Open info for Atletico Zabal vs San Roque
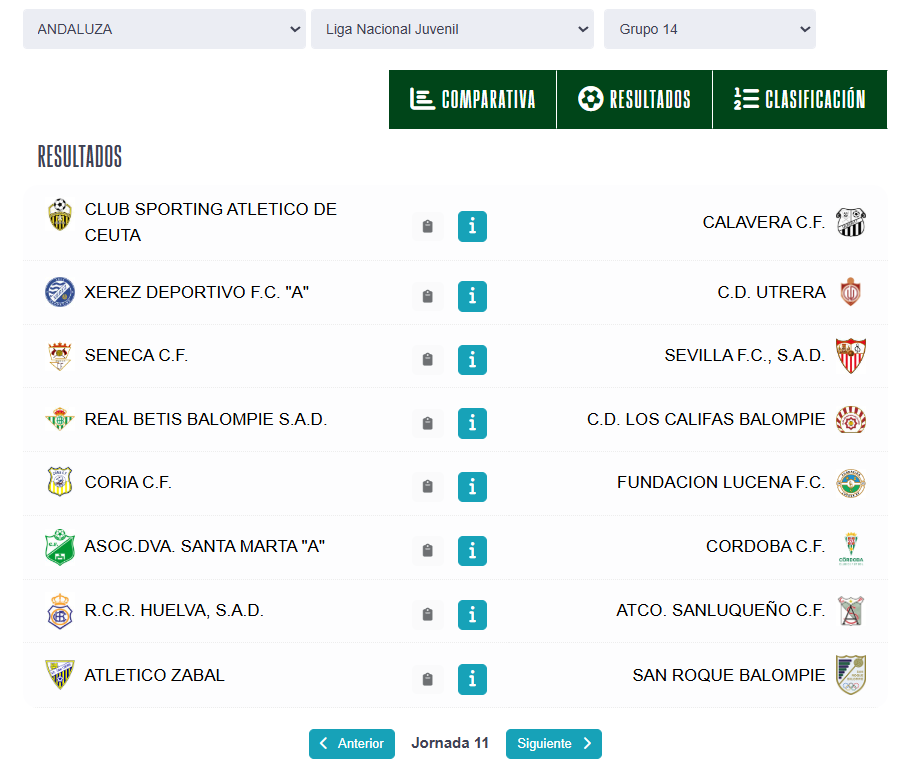Screen dimensions: 900x769 472,679
